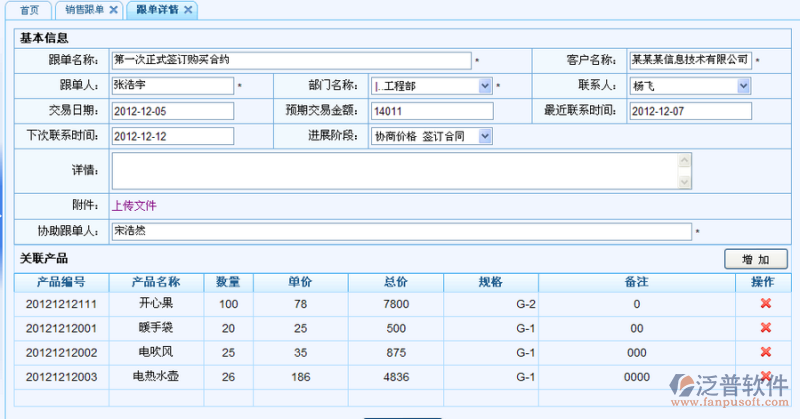The image size is (800, 419).
Task: Switch to the 首页 tab
Action: coord(29,10)
